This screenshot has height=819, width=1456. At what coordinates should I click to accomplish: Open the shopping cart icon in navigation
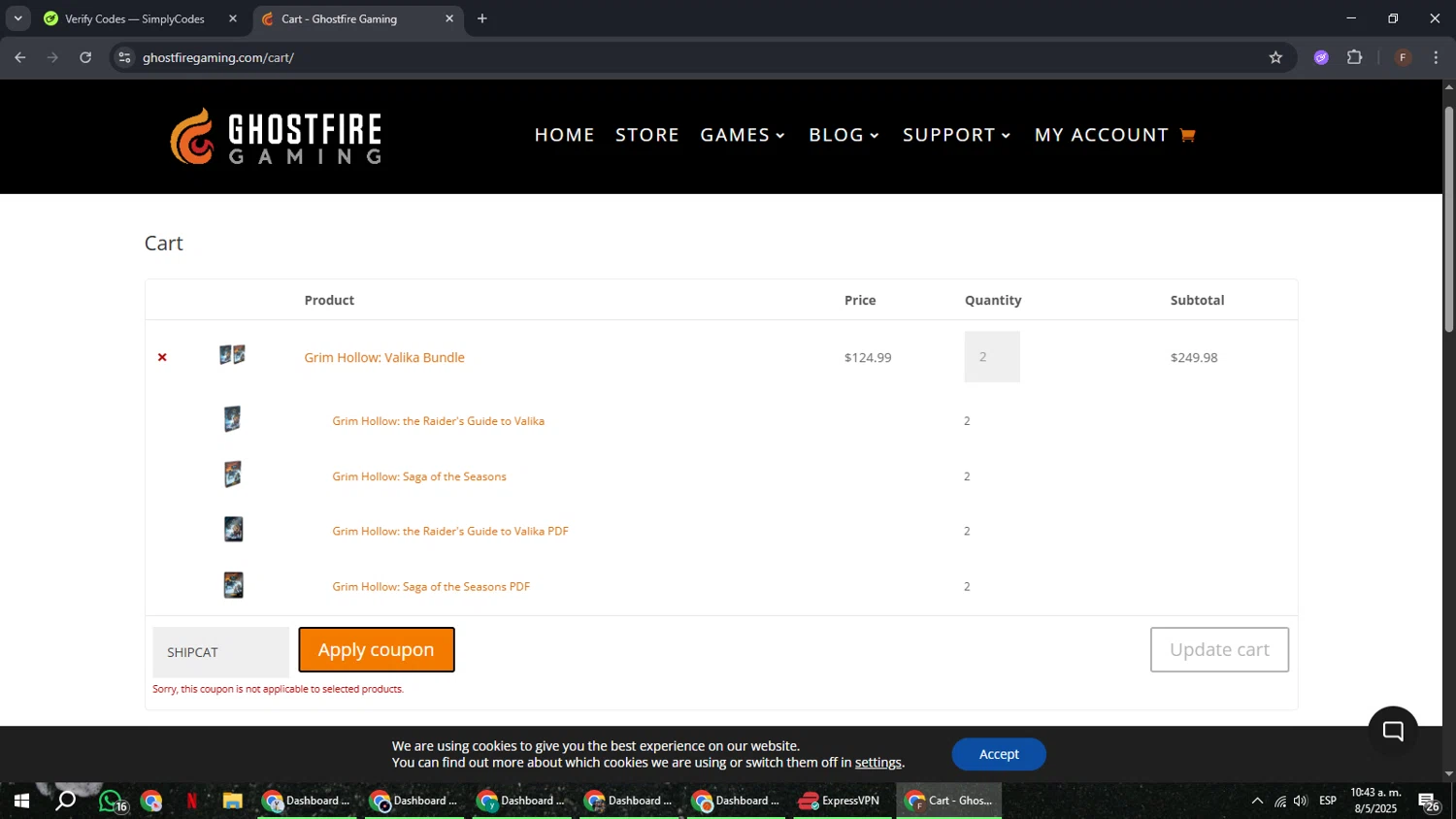tap(1186, 135)
